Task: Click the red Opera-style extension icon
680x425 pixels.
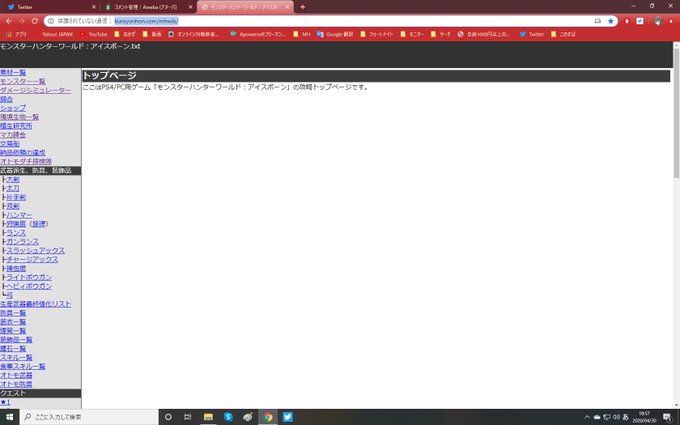Action: click(627, 21)
